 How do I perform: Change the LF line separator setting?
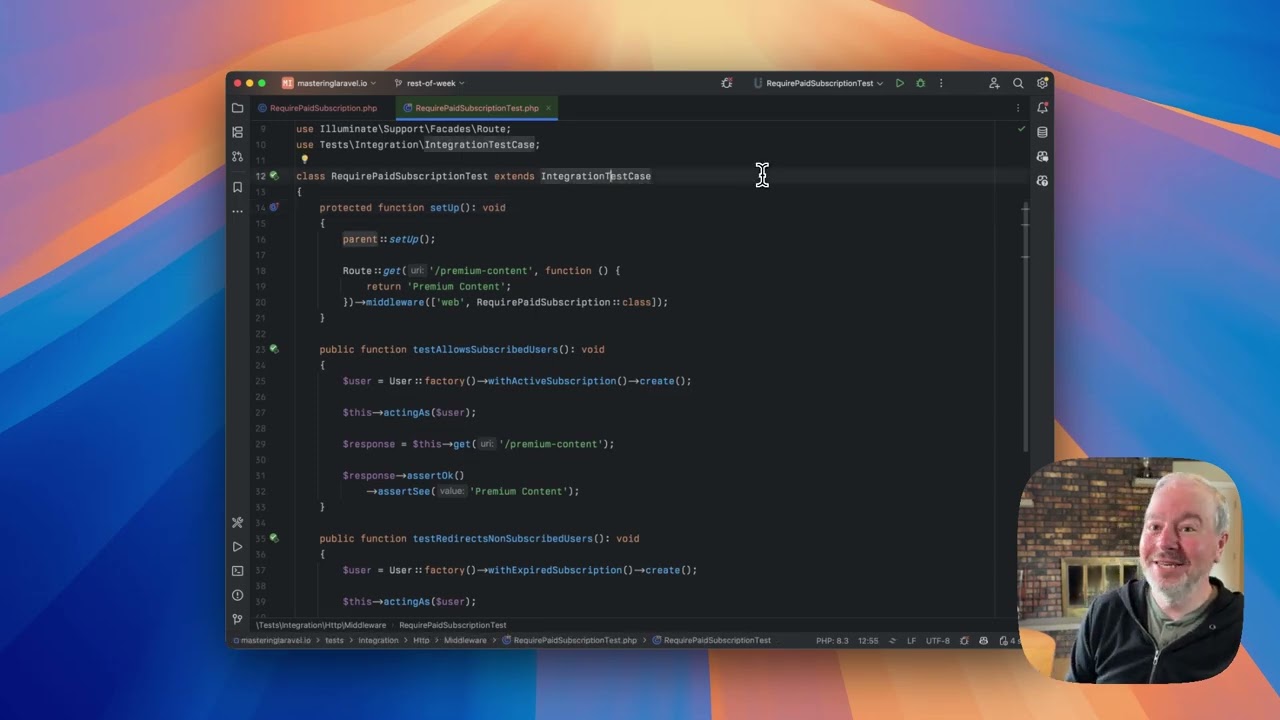(x=911, y=640)
